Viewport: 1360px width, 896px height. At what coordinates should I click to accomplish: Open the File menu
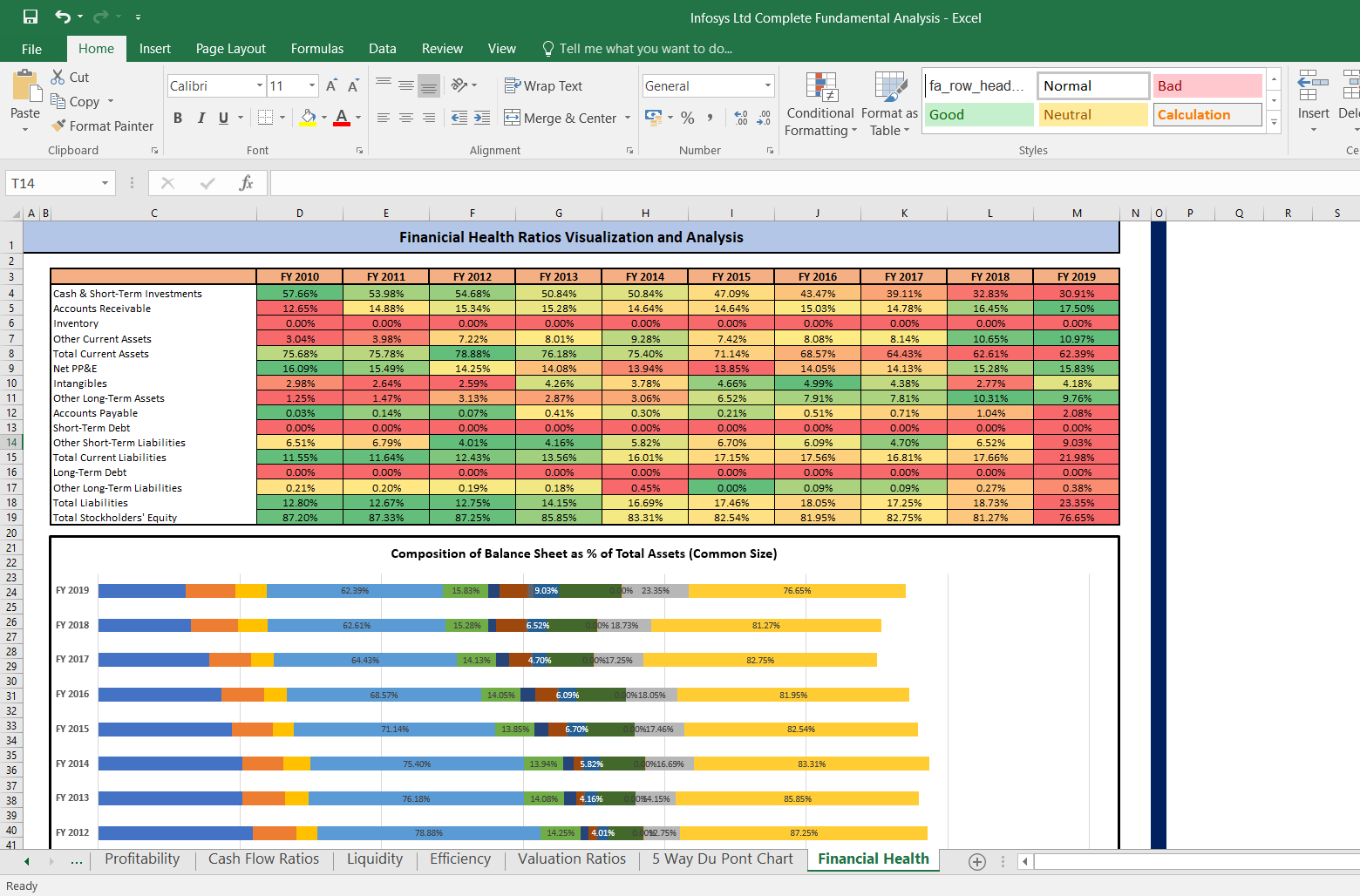31,49
